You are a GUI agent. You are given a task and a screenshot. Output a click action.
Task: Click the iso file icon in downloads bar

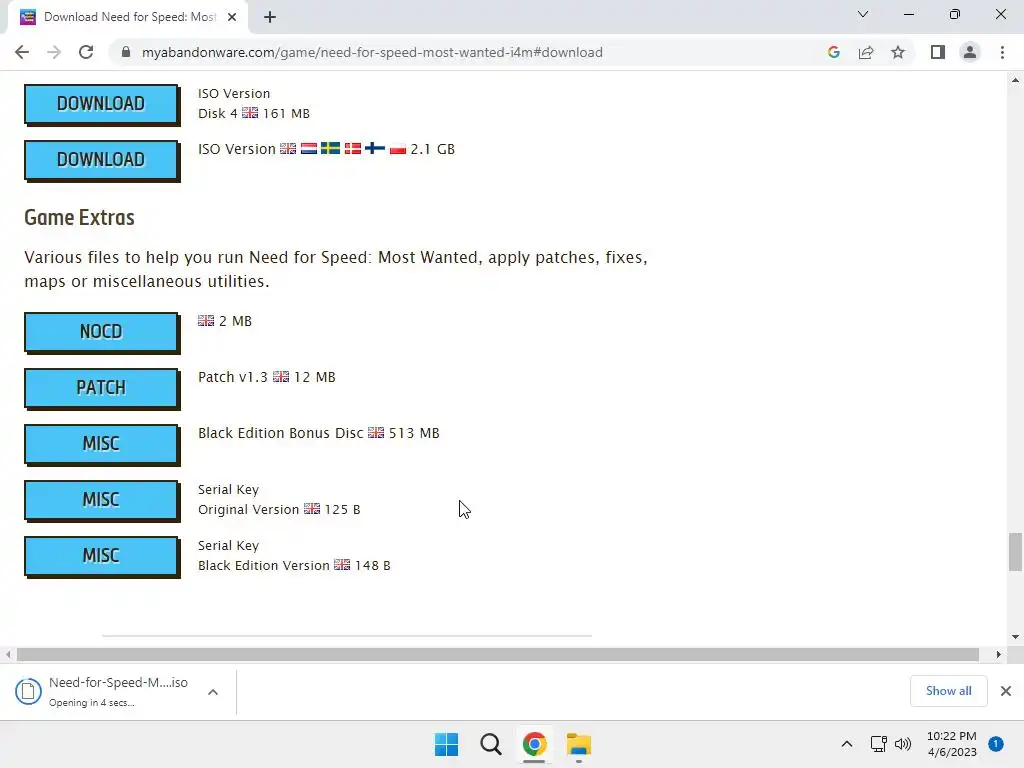coord(28,692)
